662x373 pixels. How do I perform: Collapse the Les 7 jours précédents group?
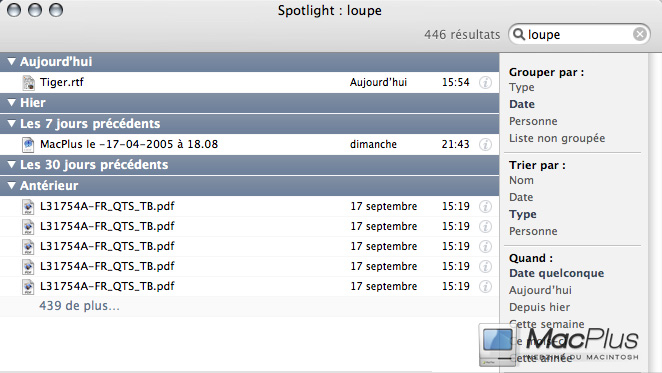11,123
